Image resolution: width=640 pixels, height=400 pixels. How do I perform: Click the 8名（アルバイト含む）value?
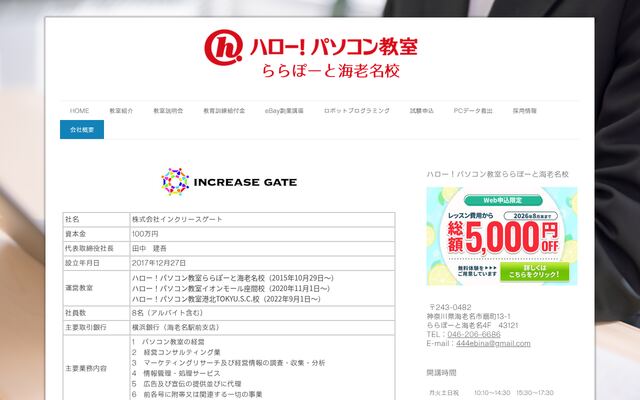pos(167,313)
